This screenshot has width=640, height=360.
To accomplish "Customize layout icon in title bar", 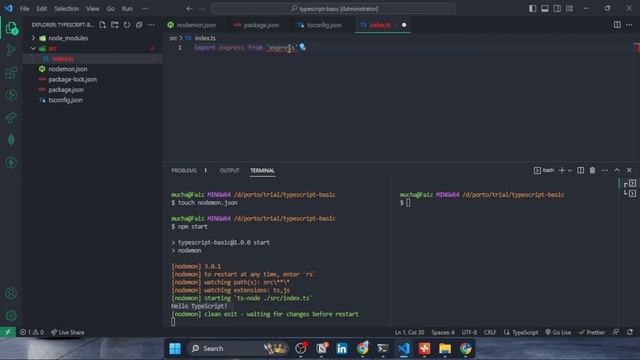I will coord(569,8).
